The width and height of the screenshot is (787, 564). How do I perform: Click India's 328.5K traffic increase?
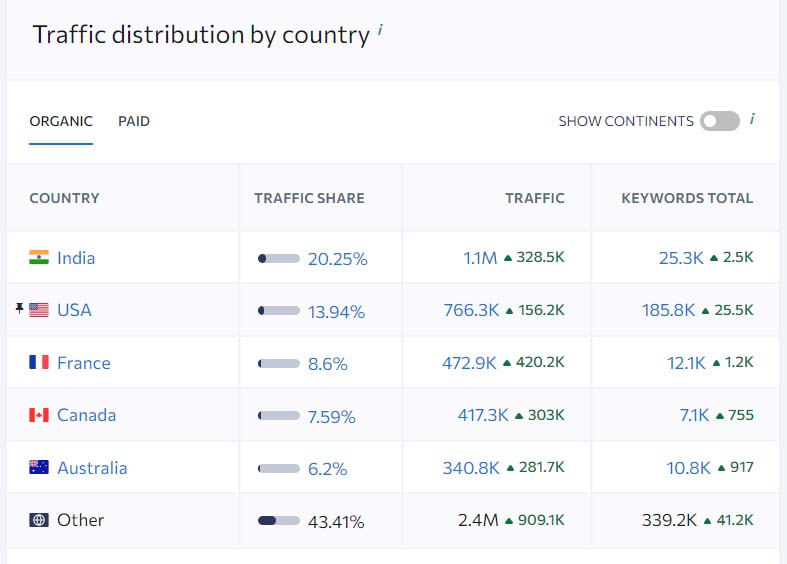[x=541, y=257]
